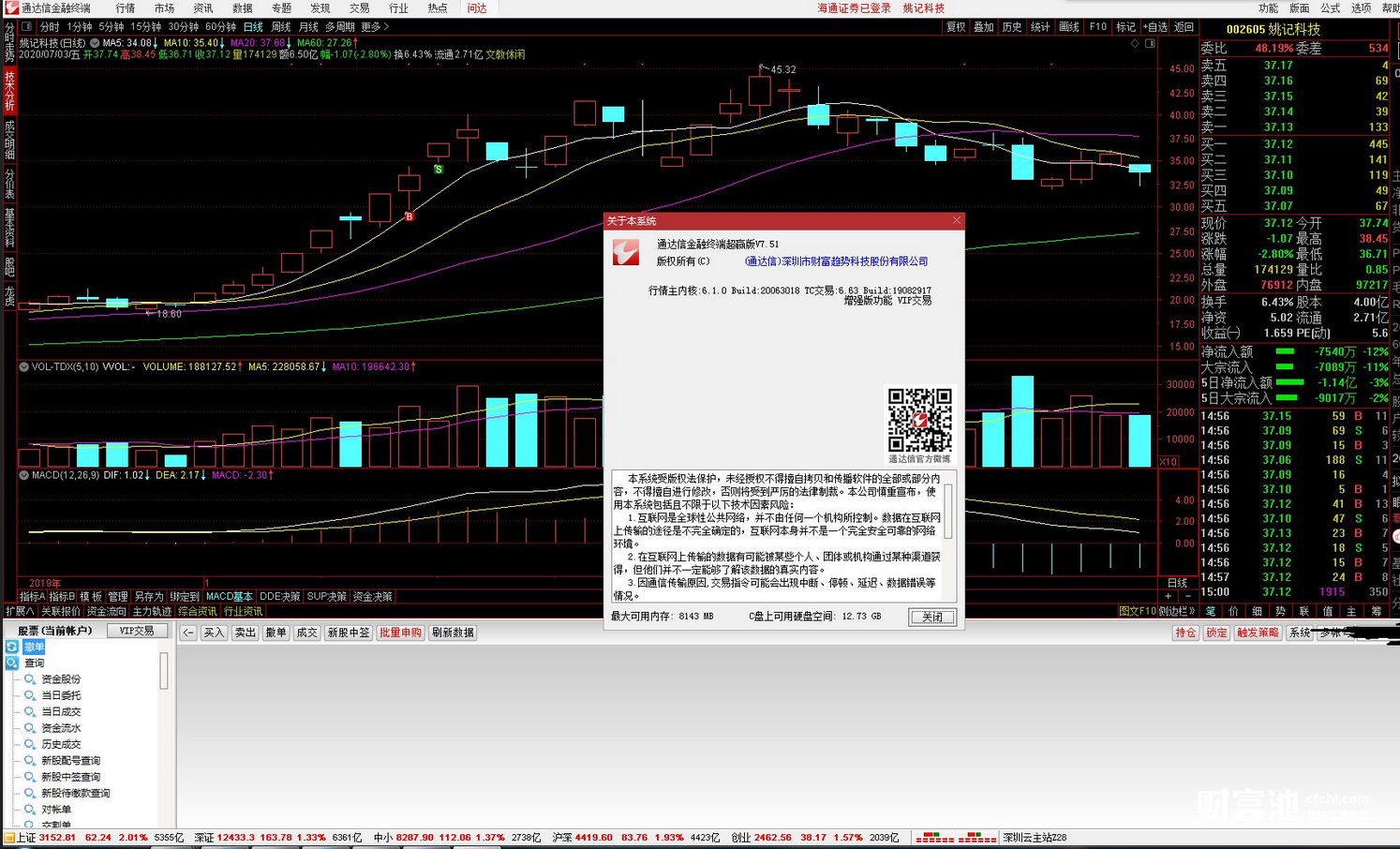This screenshot has width=1400, height=849.
Task: Click the back arrow button in the trade toolbar
Action: coord(188,633)
